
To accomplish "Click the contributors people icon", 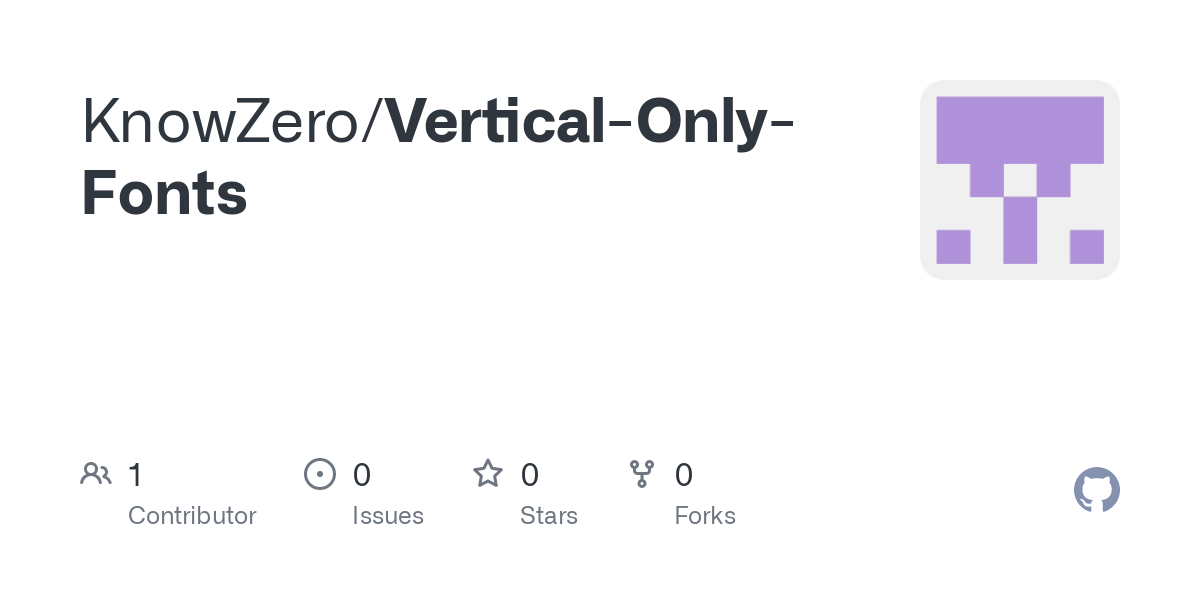I will pos(96,473).
